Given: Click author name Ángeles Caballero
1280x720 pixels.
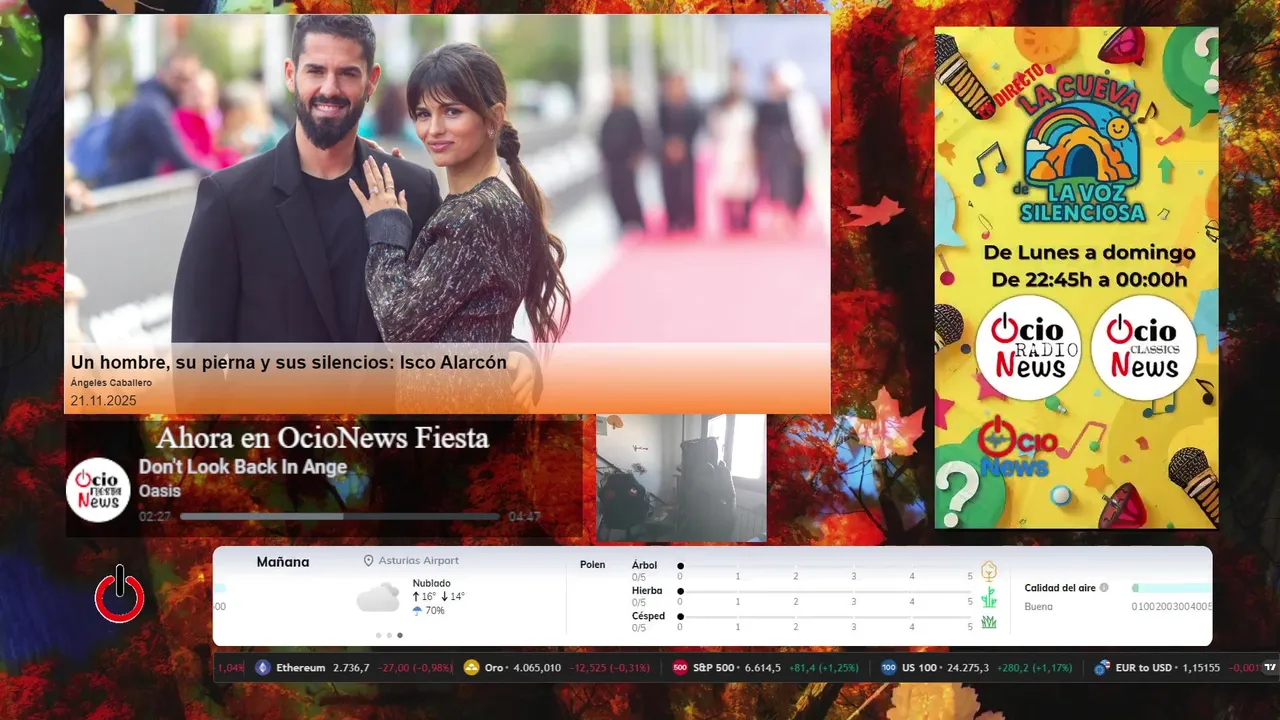Looking at the screenshot, I should pyautogui.click(x=111, y=383).
